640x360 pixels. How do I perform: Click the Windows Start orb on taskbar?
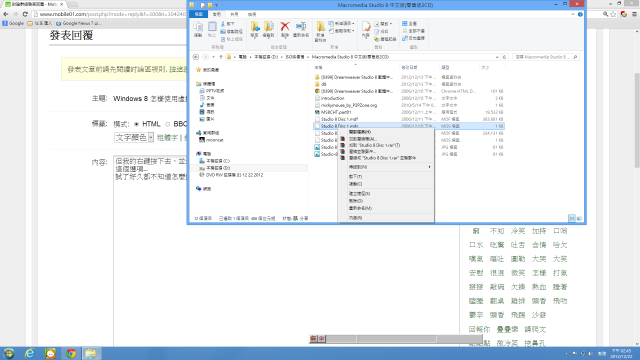[x=9, y=353]
